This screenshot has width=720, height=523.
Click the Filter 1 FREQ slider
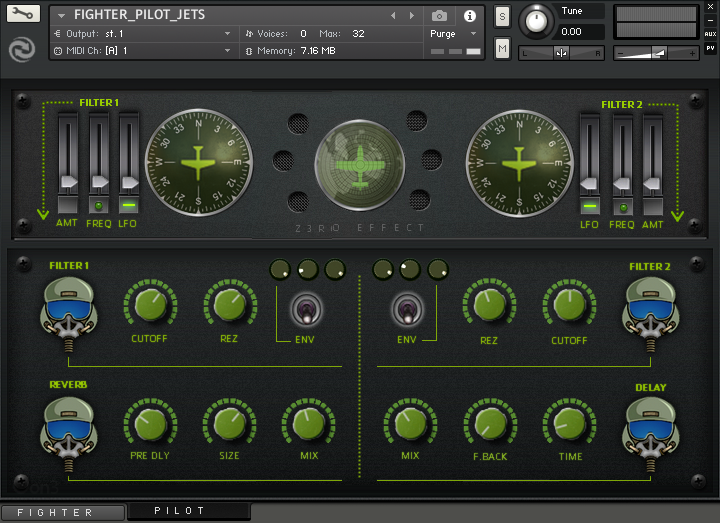click(x=99, y=154)
